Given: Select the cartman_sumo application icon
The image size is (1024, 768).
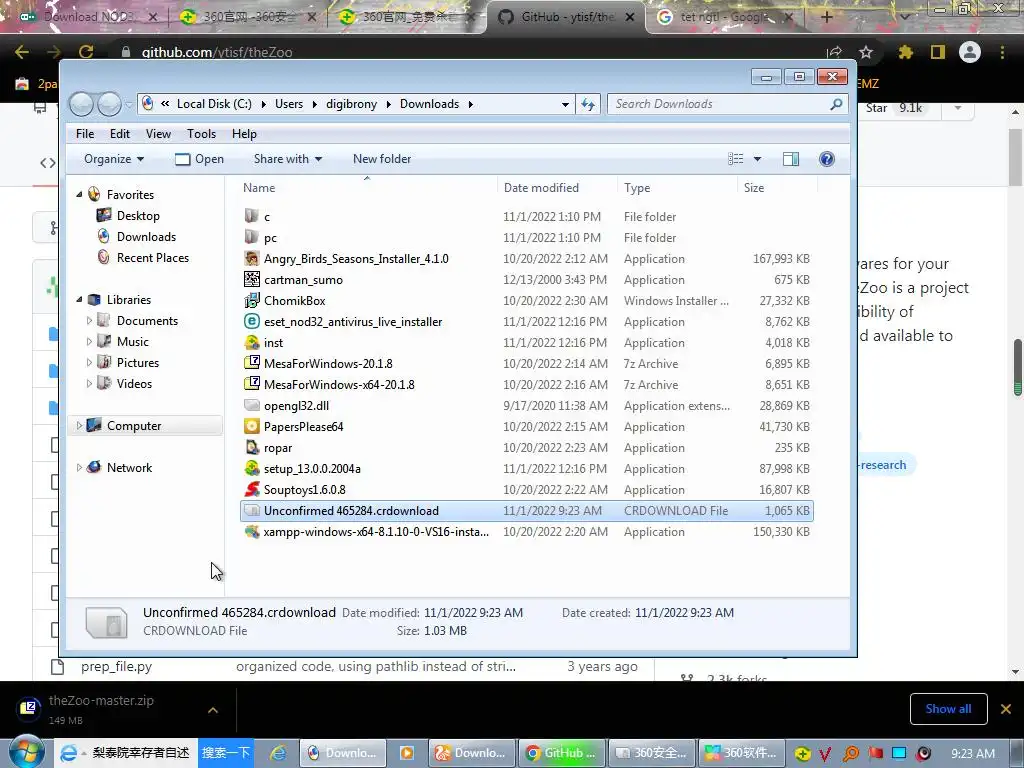Looking at the screenshot, I should click(x=251, y=280).
